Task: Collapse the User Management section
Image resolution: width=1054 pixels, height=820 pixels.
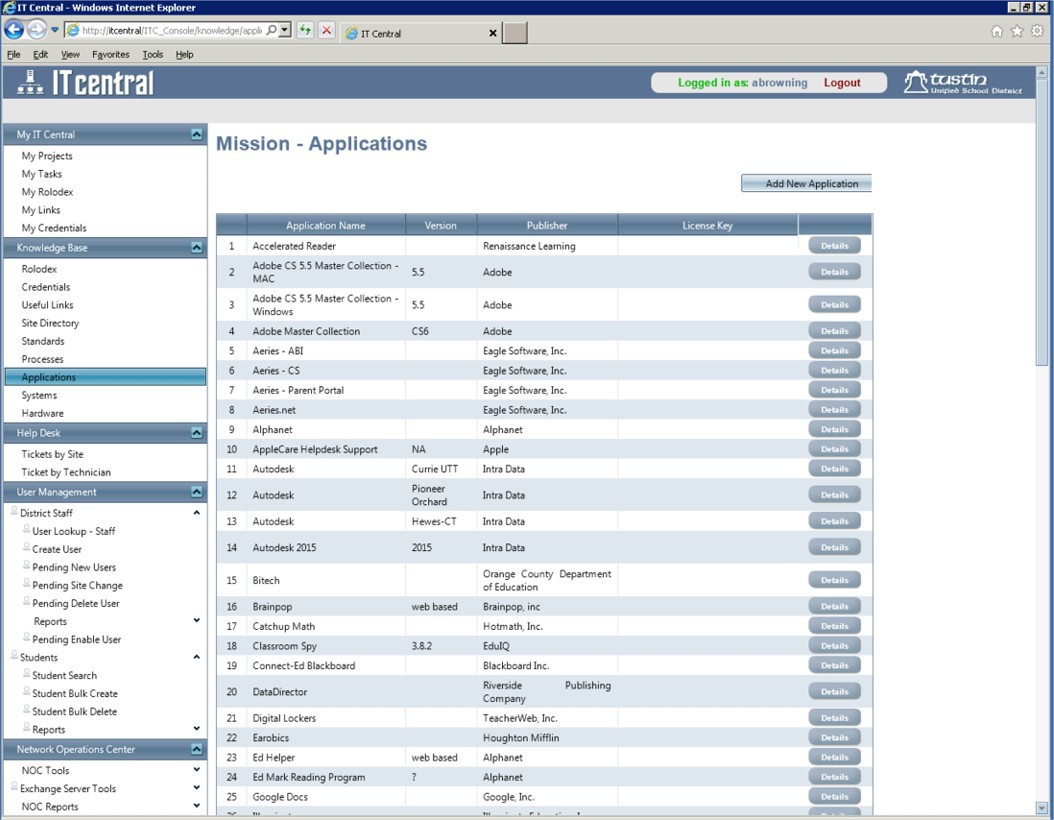Action: click(x=196, y=492)
